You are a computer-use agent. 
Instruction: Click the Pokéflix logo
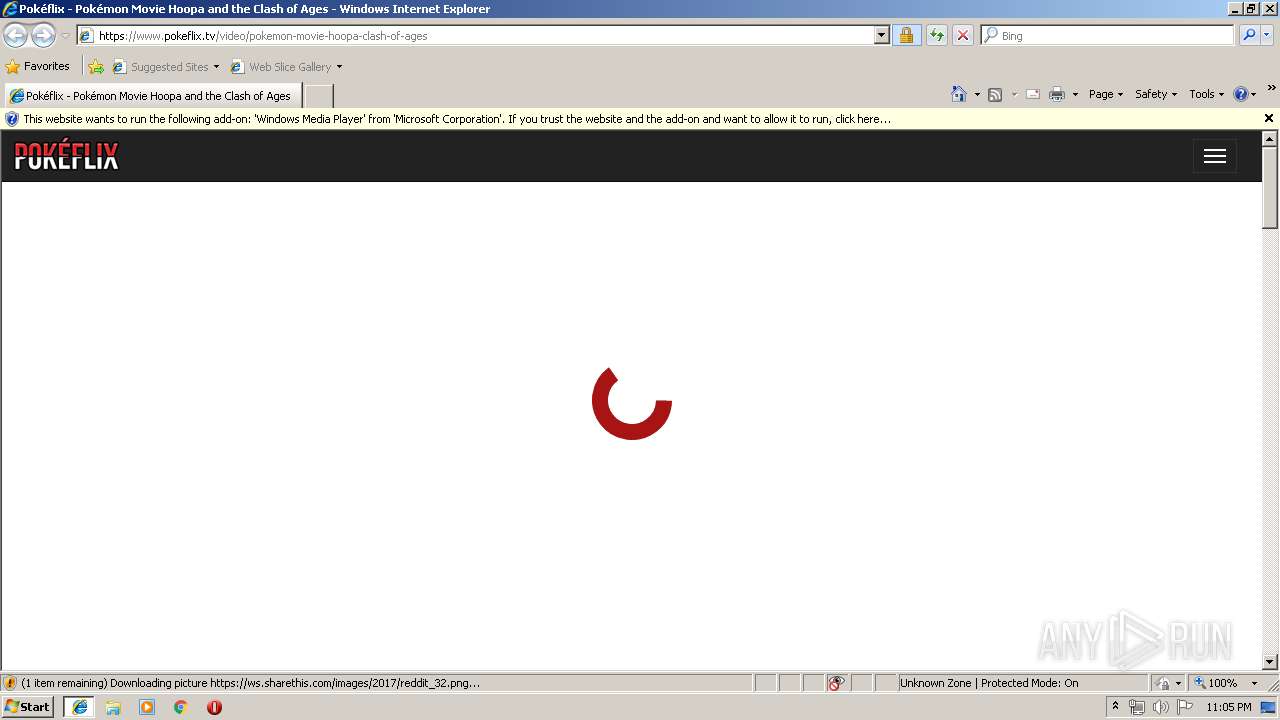66,156
